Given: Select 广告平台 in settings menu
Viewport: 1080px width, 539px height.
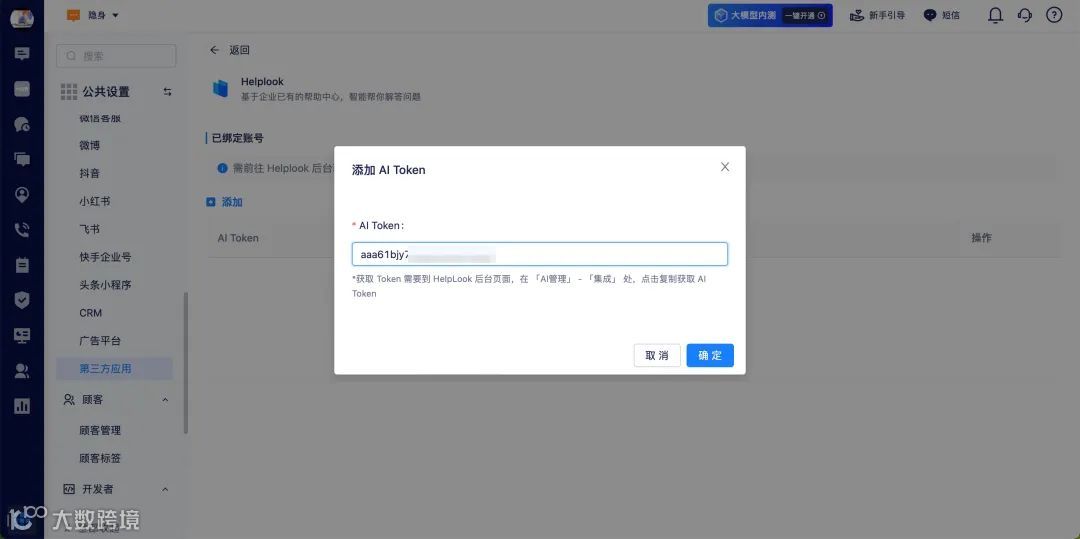Looking at the screenshot, I should pos(100,341).
